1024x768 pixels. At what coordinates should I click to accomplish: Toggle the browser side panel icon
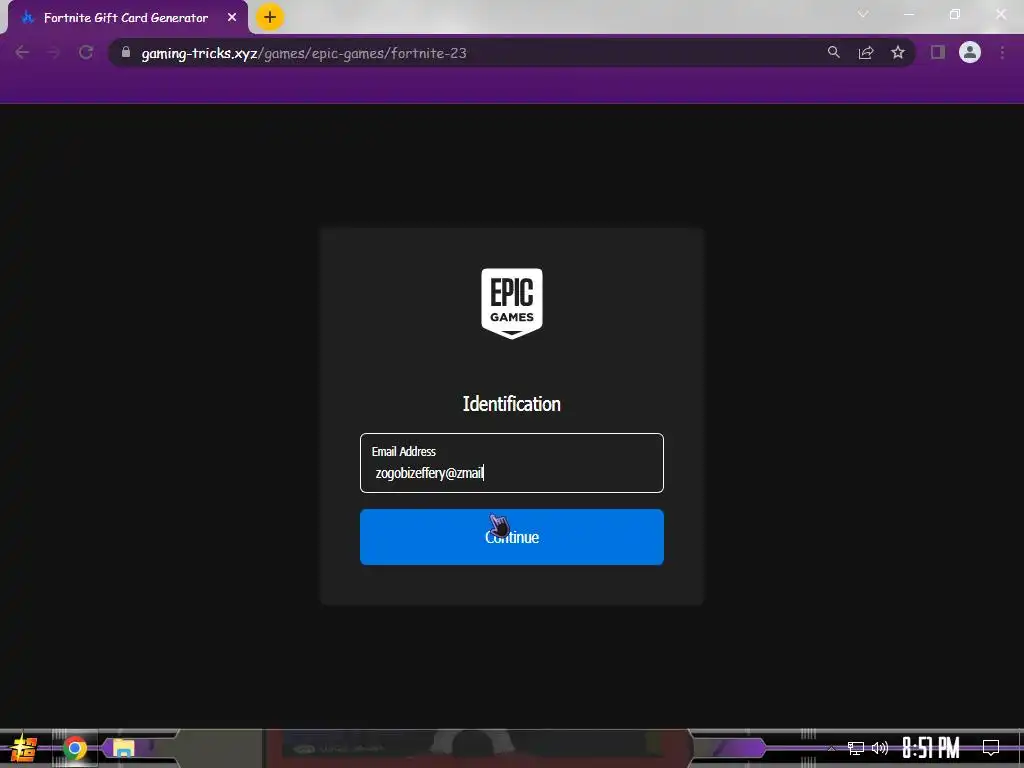point(938,52)
